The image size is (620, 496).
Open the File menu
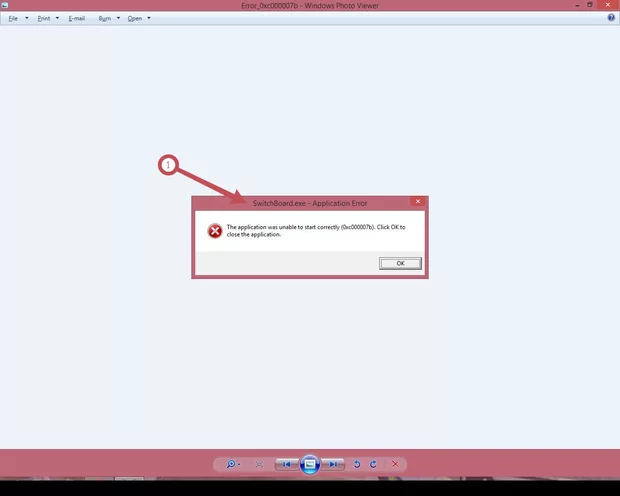pos(13,18)
